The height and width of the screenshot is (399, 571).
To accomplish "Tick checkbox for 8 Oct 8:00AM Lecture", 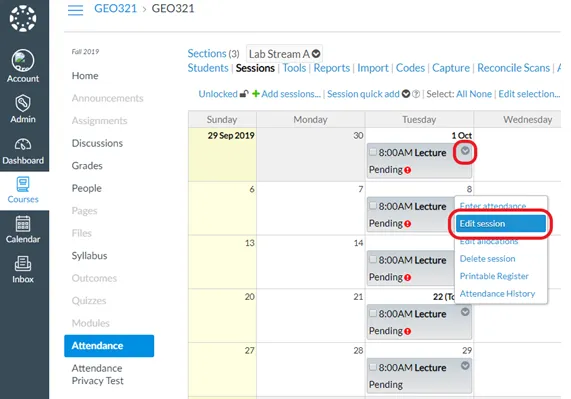I will tap(373, 206).
